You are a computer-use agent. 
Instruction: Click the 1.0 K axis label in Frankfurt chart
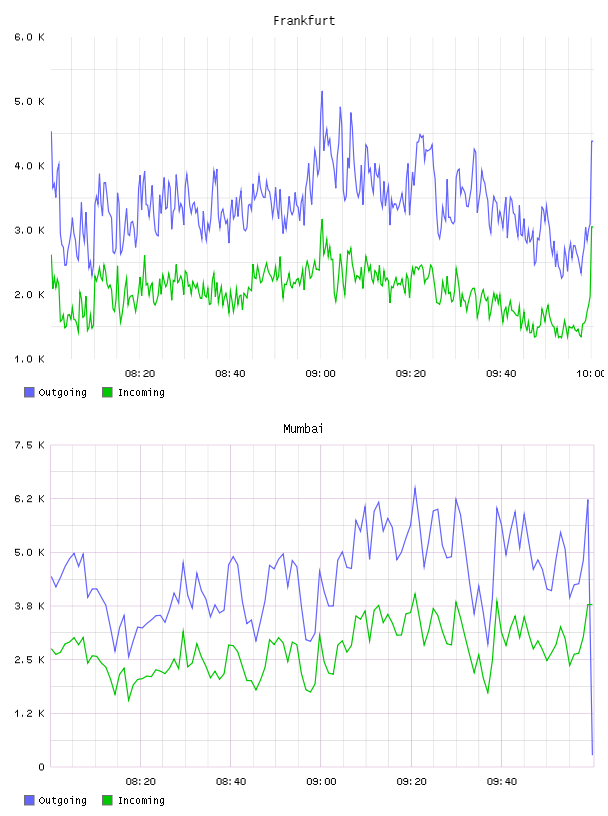click(29, 359)
